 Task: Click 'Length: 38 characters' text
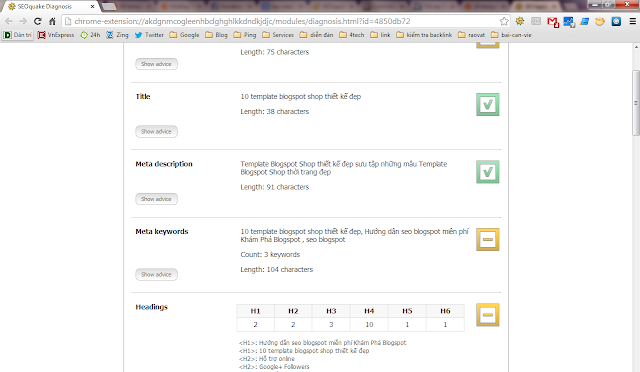[275, 111]
